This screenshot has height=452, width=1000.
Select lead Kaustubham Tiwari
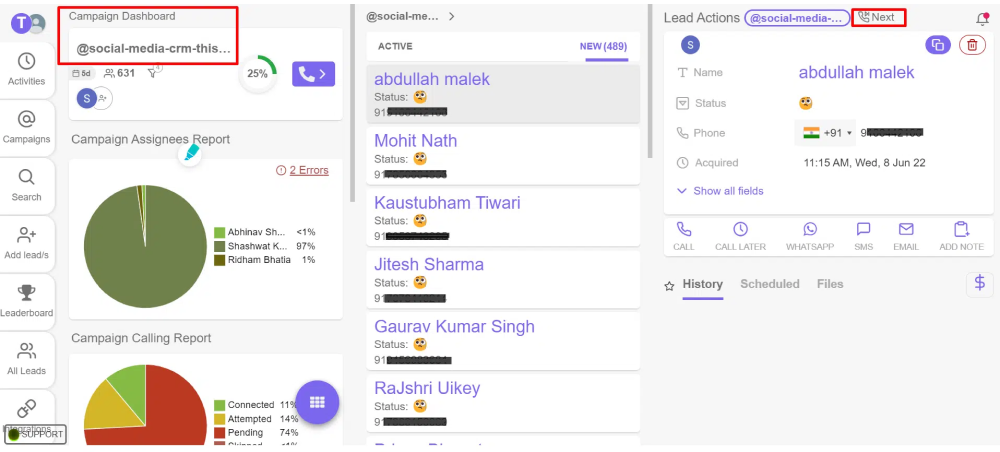tap(503, 218)
